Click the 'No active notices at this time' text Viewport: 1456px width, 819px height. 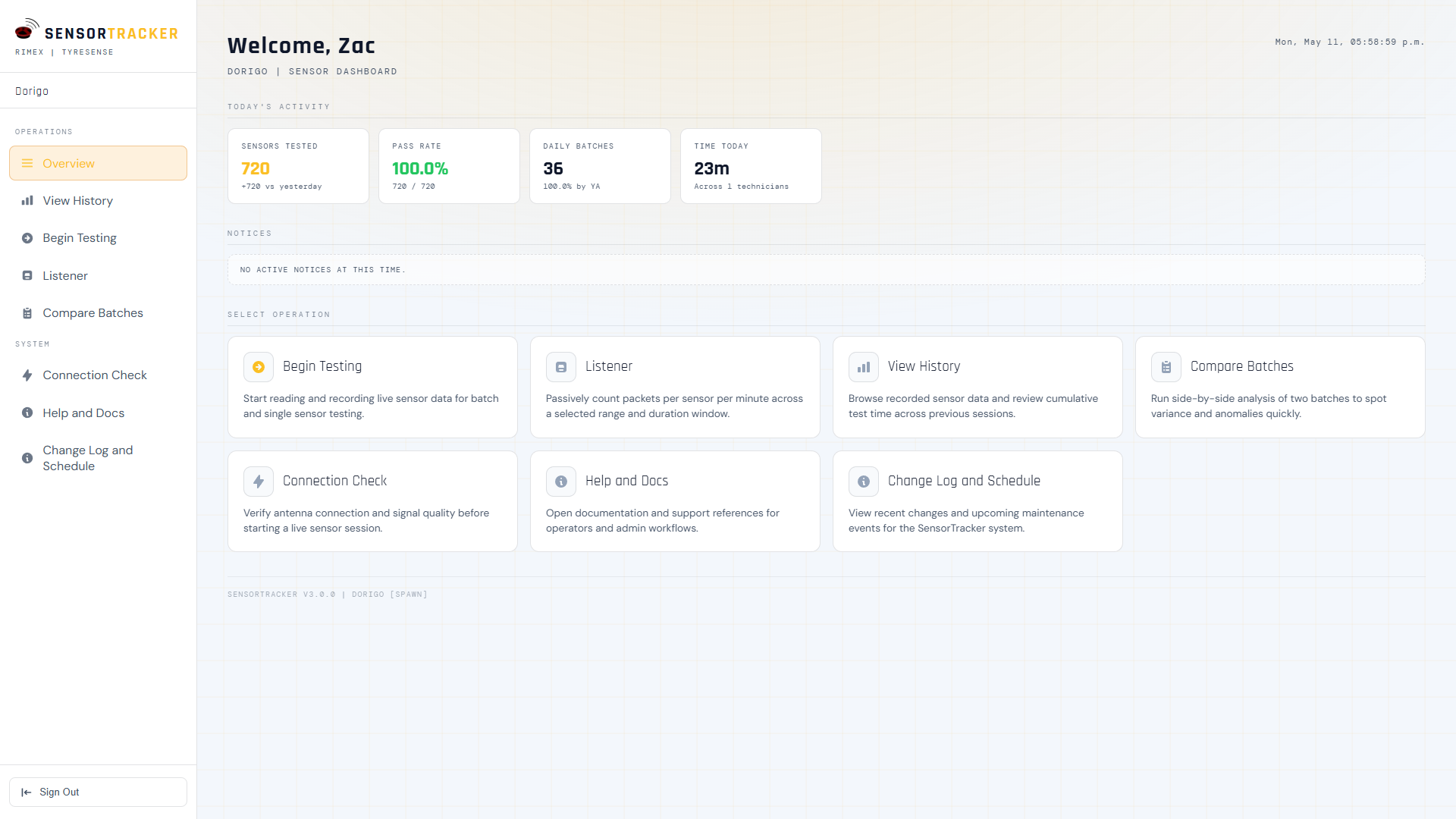[x=323, y=270]
